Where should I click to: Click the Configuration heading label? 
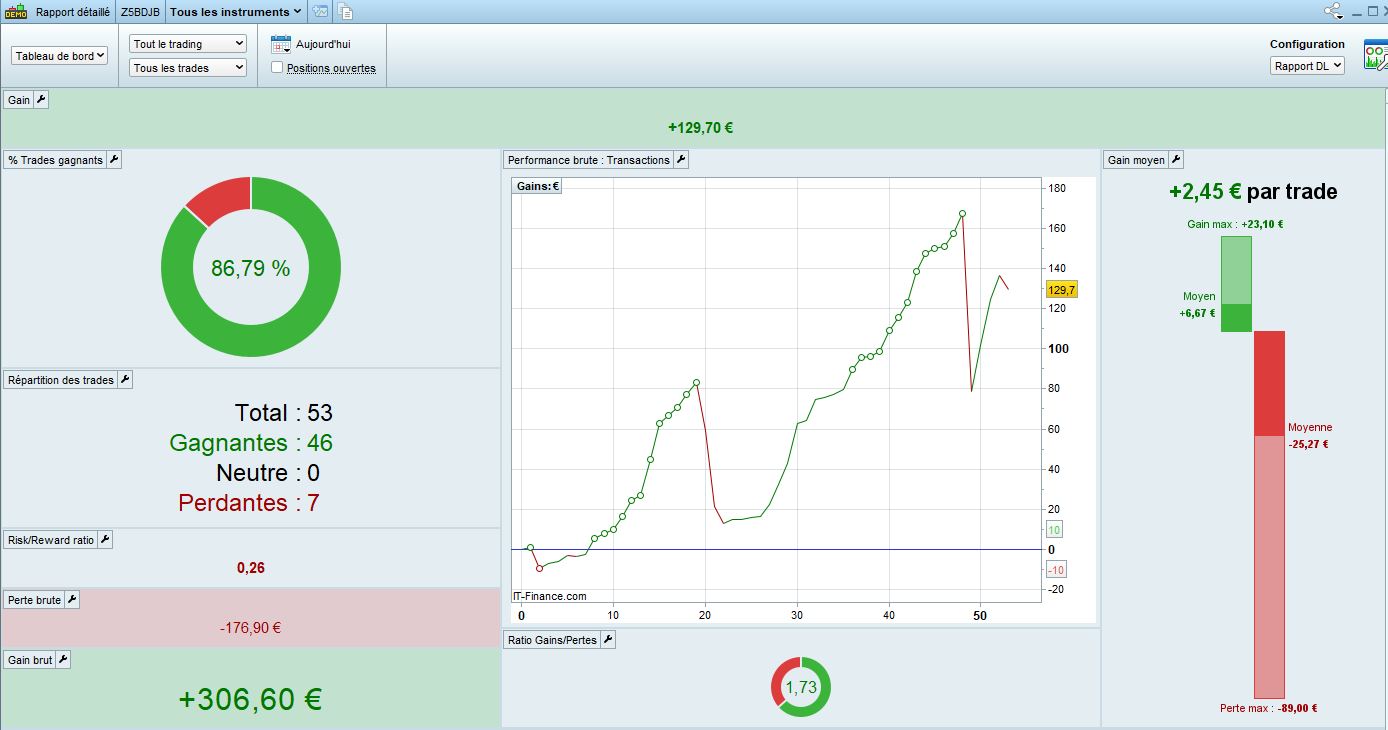point(1307,44)
